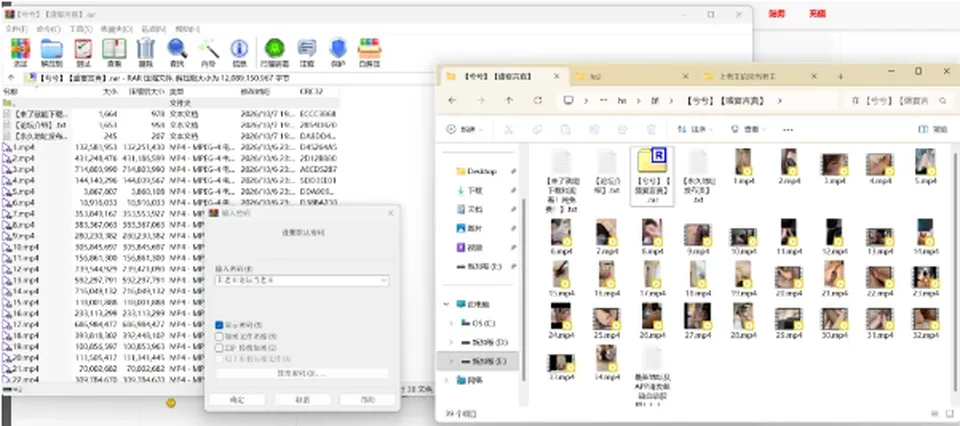Click the Organize passwords button in dialog
Screen dimensions: 960x426
point(302,373)
